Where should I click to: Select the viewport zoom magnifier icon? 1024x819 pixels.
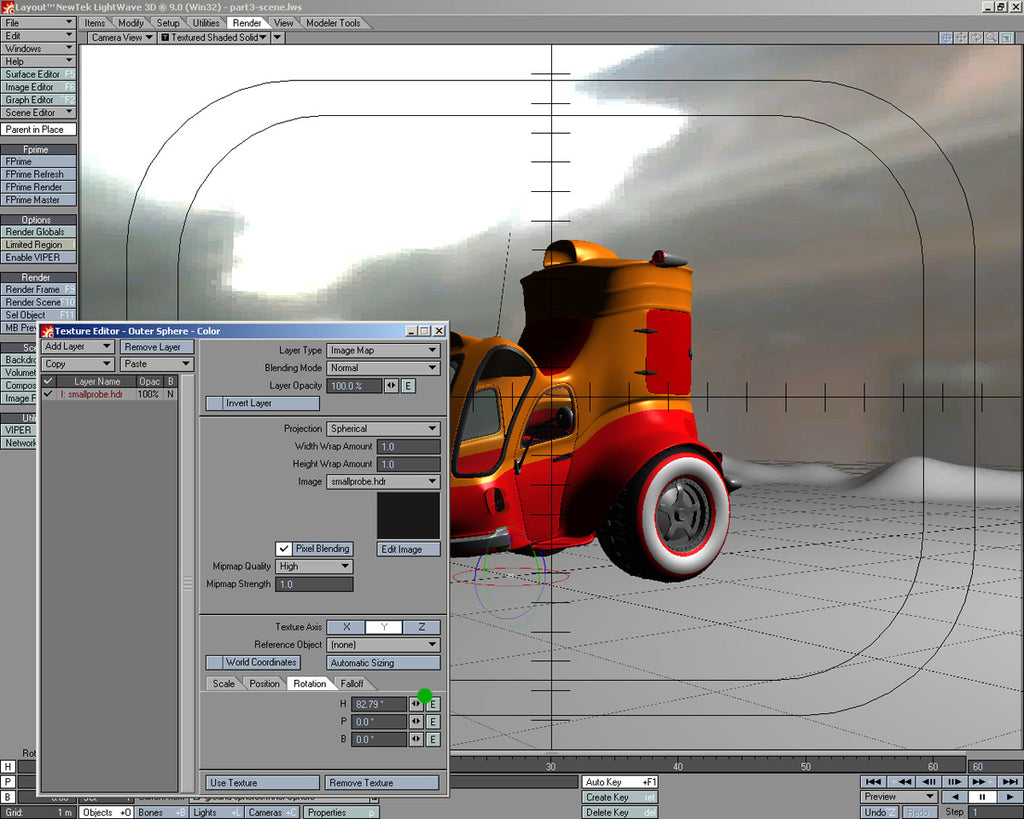[990, 38]
